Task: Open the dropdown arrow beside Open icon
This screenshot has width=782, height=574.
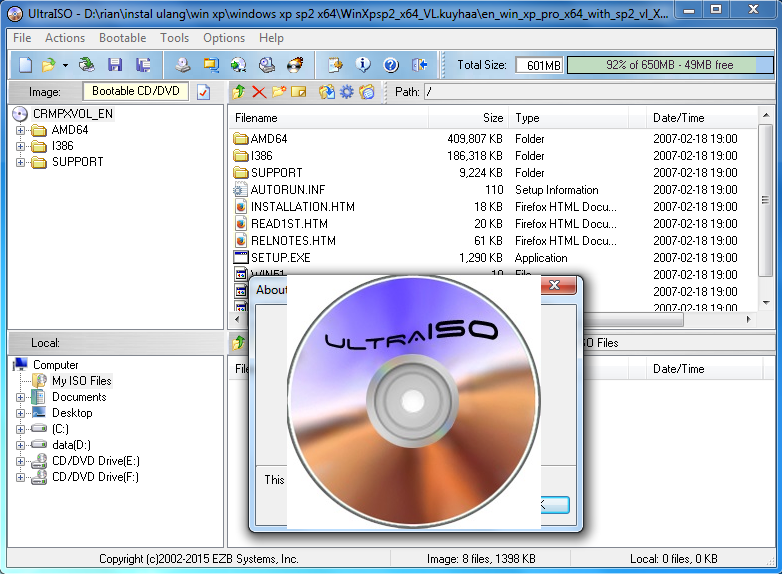Action: pos(65,65)
